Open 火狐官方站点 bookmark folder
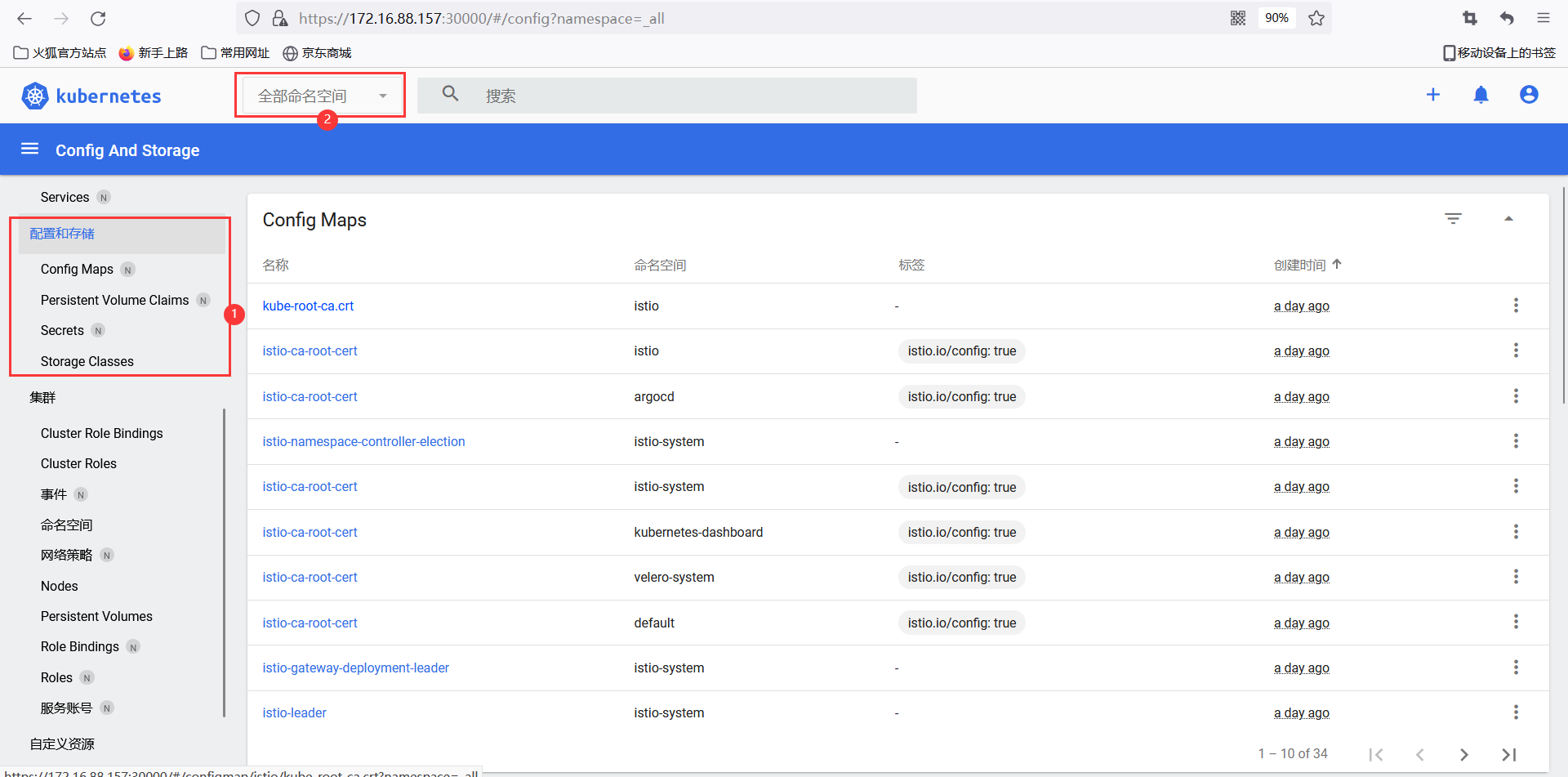Image resolution: width=1568 pixels, height=777 pixels. [60, 52]
